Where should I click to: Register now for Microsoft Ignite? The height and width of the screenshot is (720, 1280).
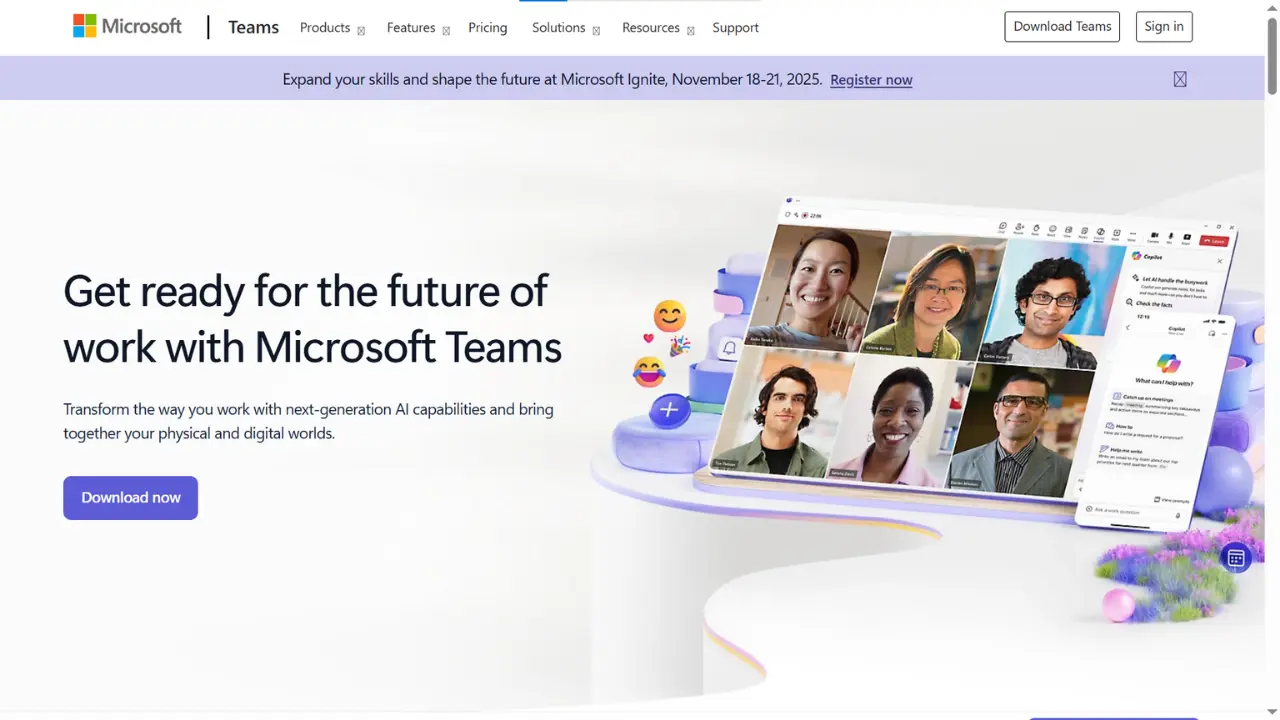click(871, 79)
